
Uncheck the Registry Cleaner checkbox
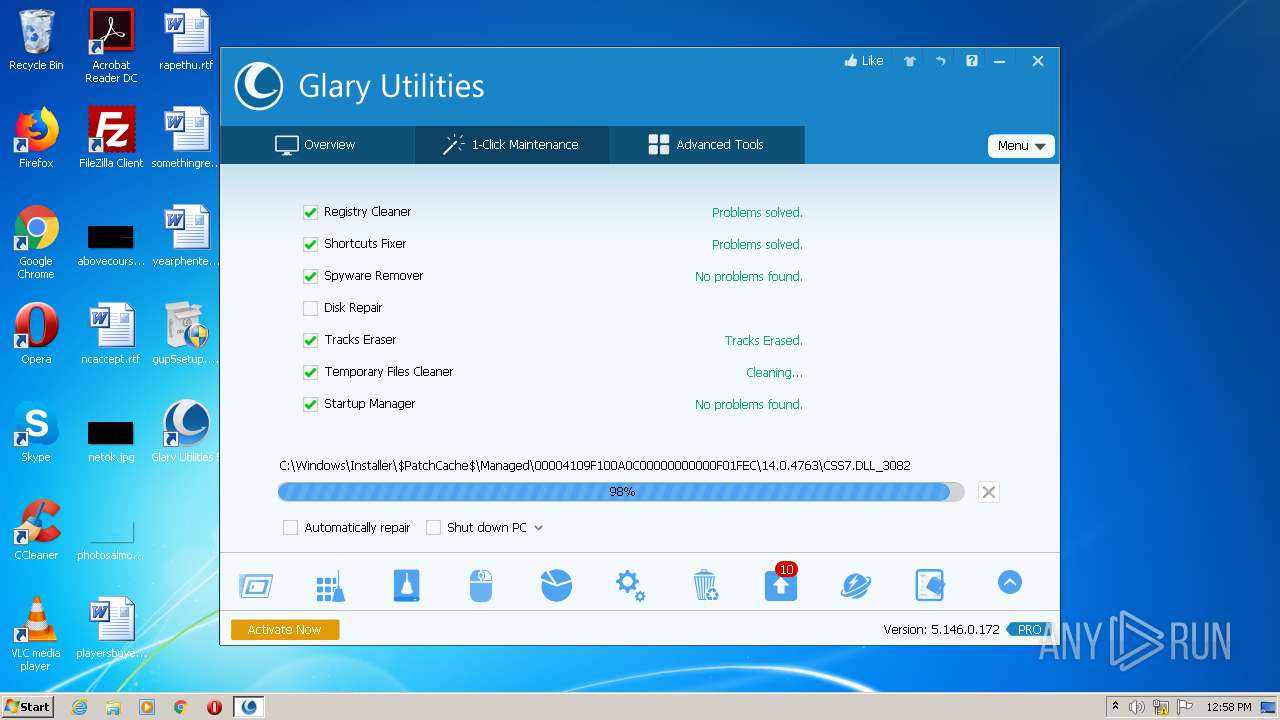point(310,212)
